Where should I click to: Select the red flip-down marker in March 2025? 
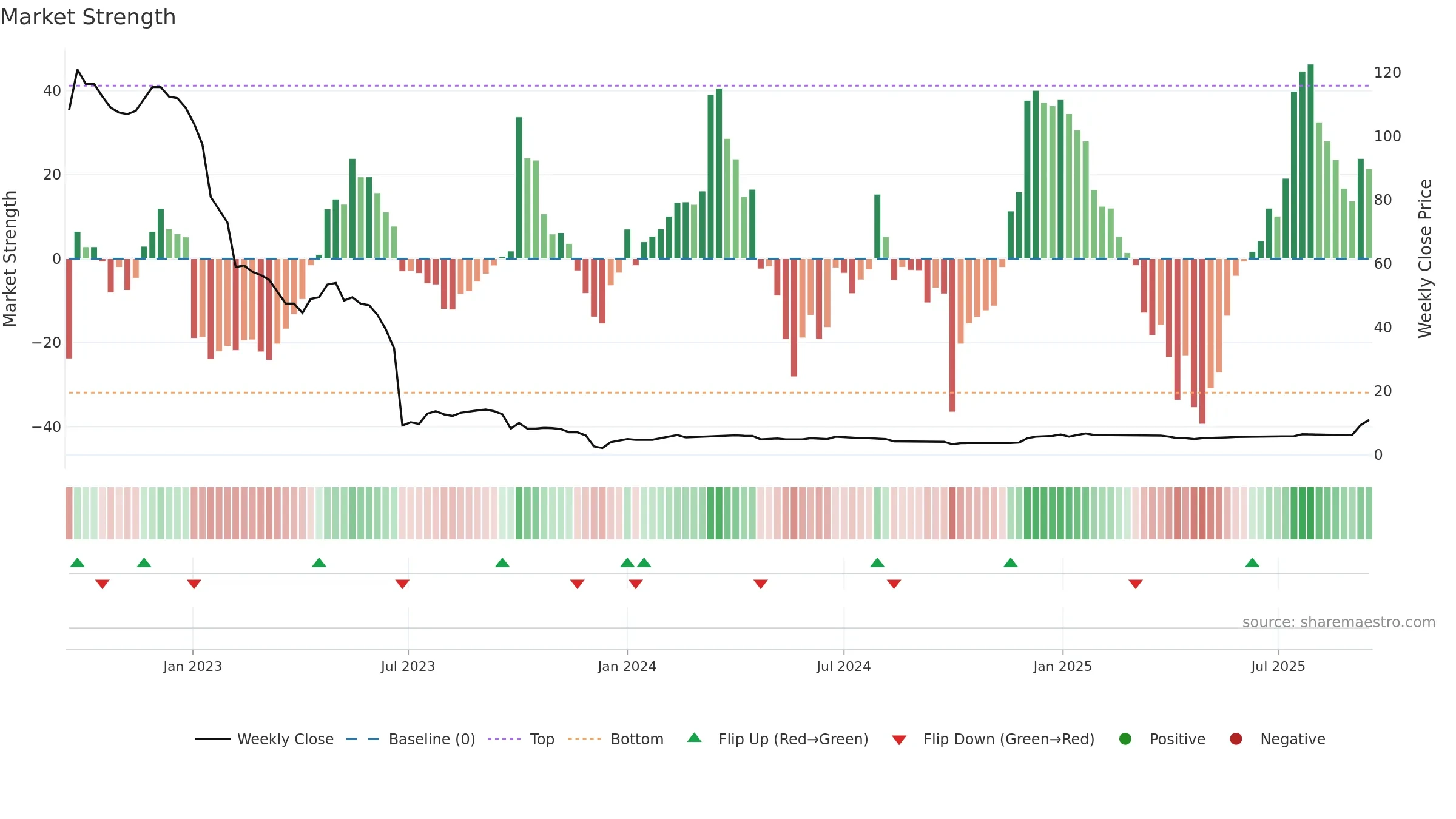point(1136,584)
